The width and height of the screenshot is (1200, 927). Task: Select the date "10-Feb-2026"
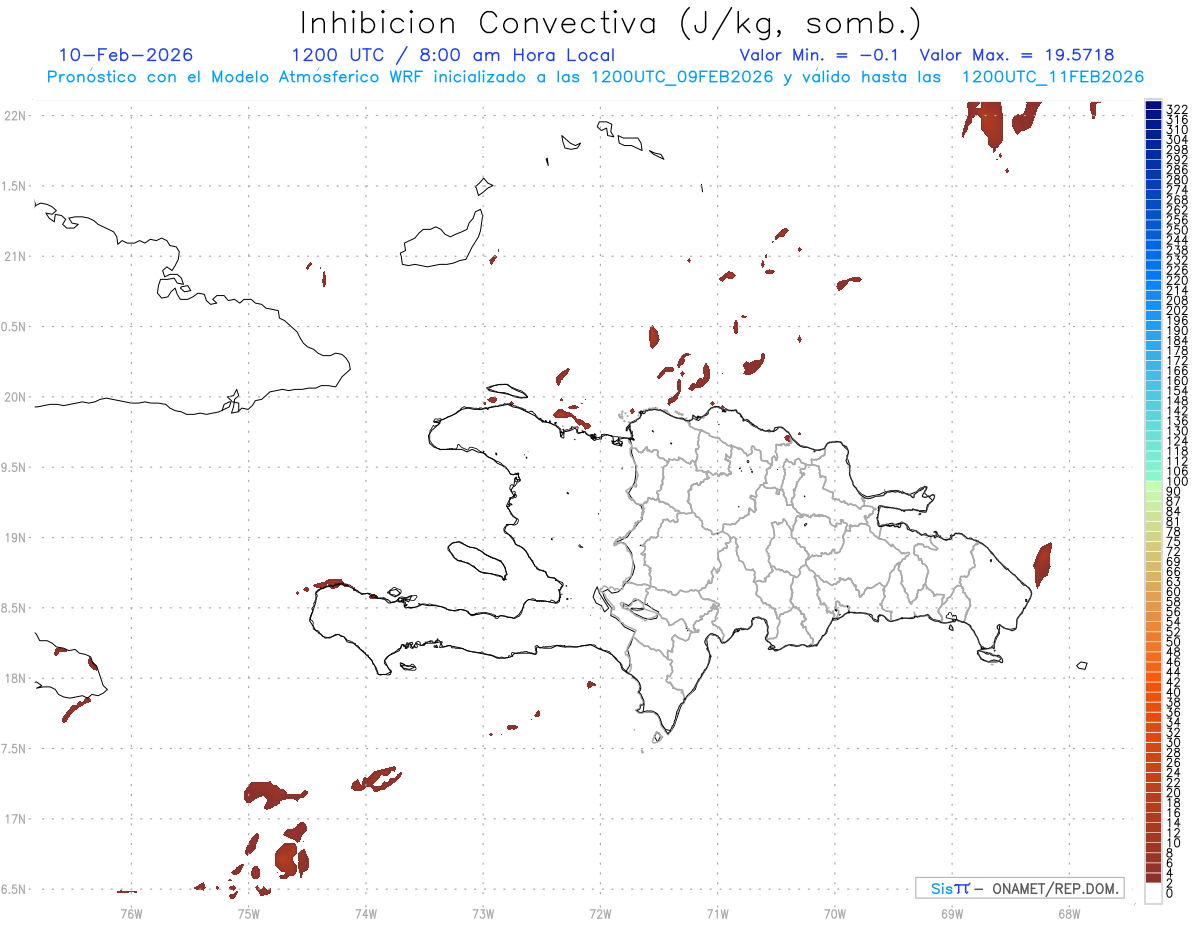(x=126, y=55)
